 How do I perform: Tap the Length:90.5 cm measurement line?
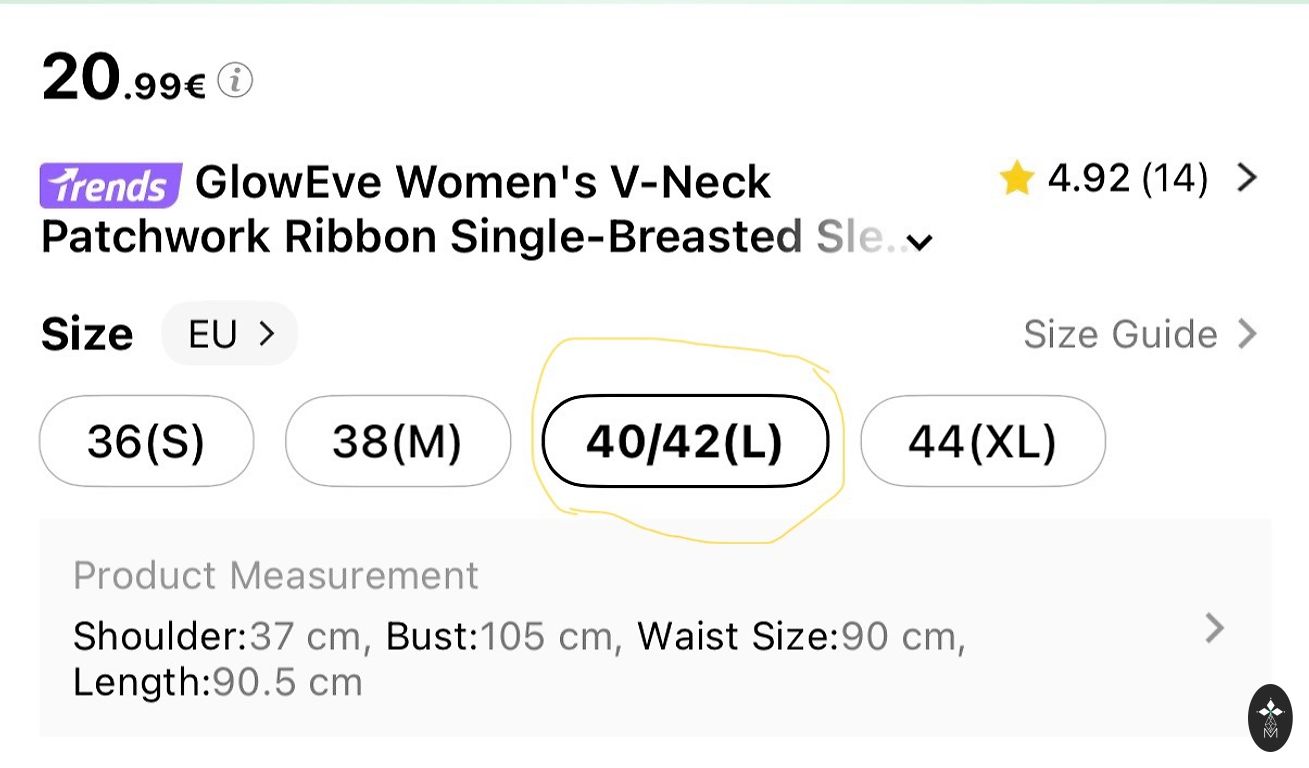[x=217, y=682]
